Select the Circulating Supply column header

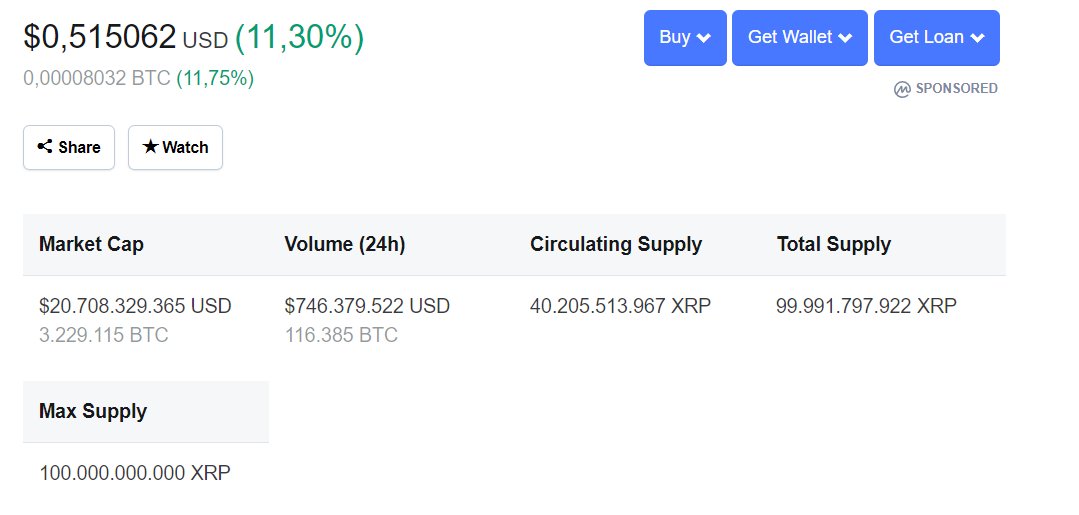(616, 244)
